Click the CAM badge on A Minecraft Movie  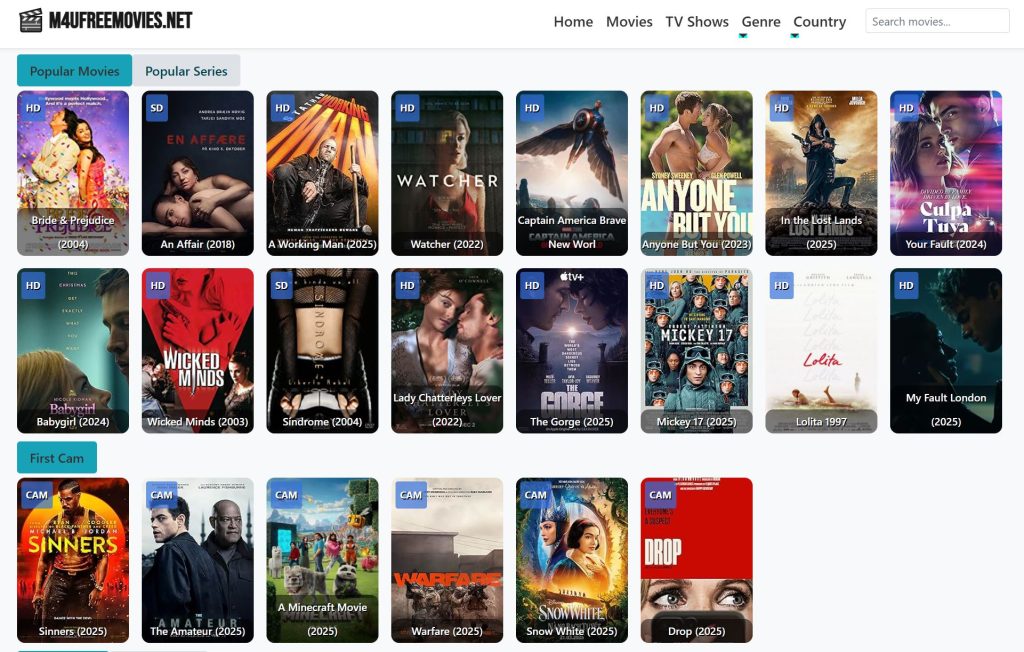(x=286, y=495)
